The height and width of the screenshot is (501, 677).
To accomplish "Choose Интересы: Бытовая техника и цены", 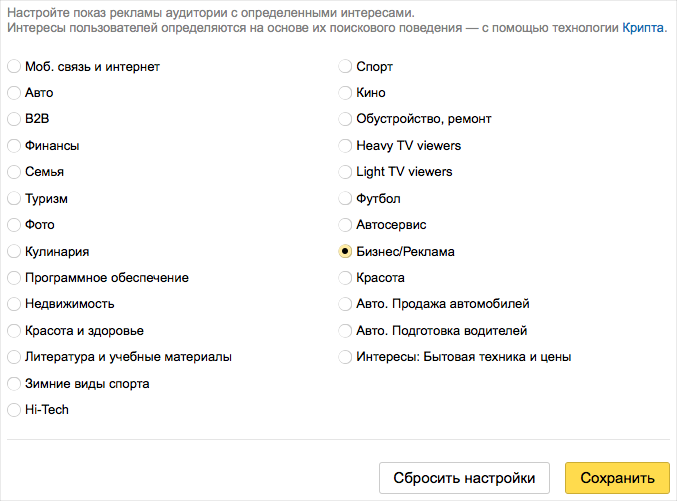I will [x=345, y=357].
